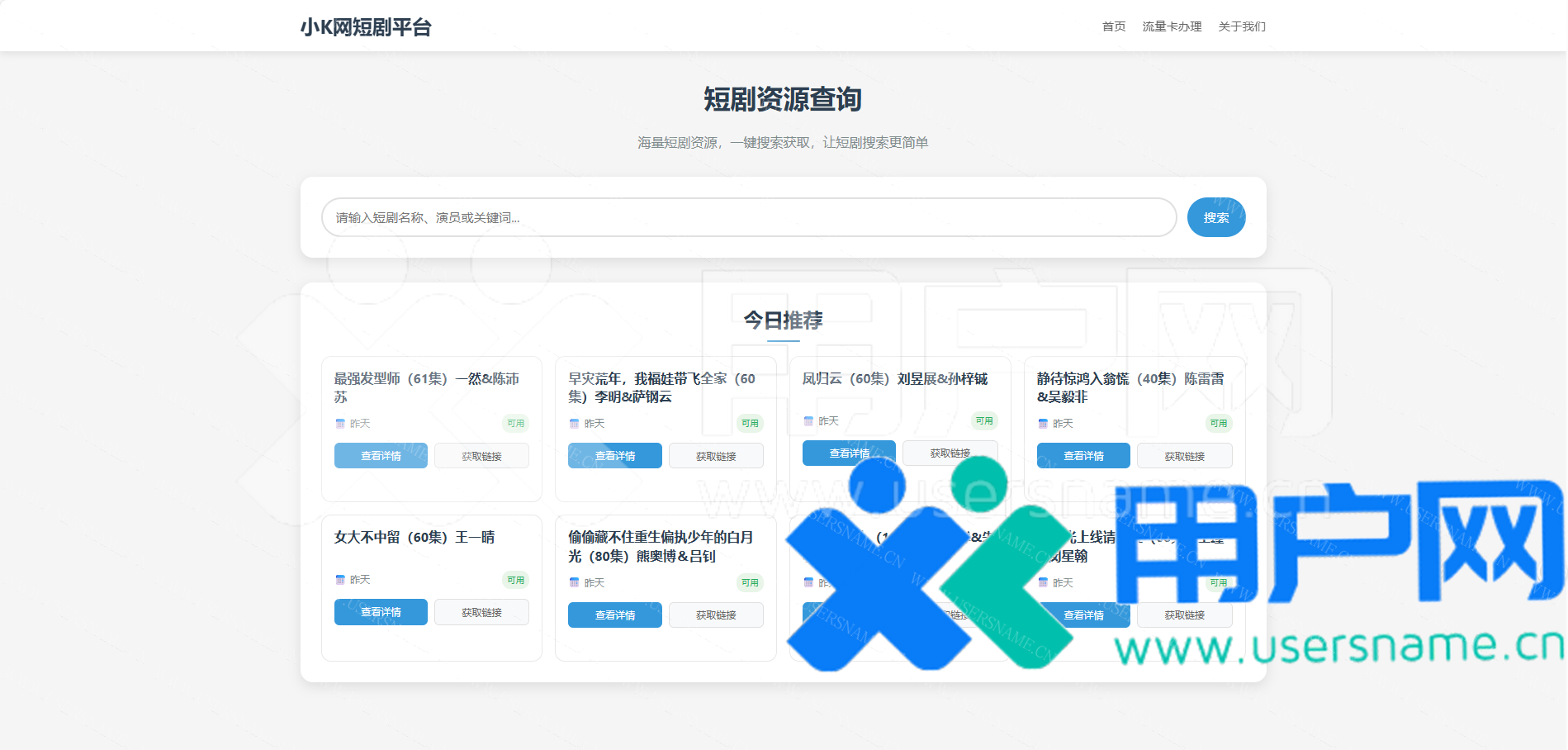Image resolution: width=1568 pixels, height=750 pixels.
Task: Go to 流量卡办理 page
Action: [1171, 26]
